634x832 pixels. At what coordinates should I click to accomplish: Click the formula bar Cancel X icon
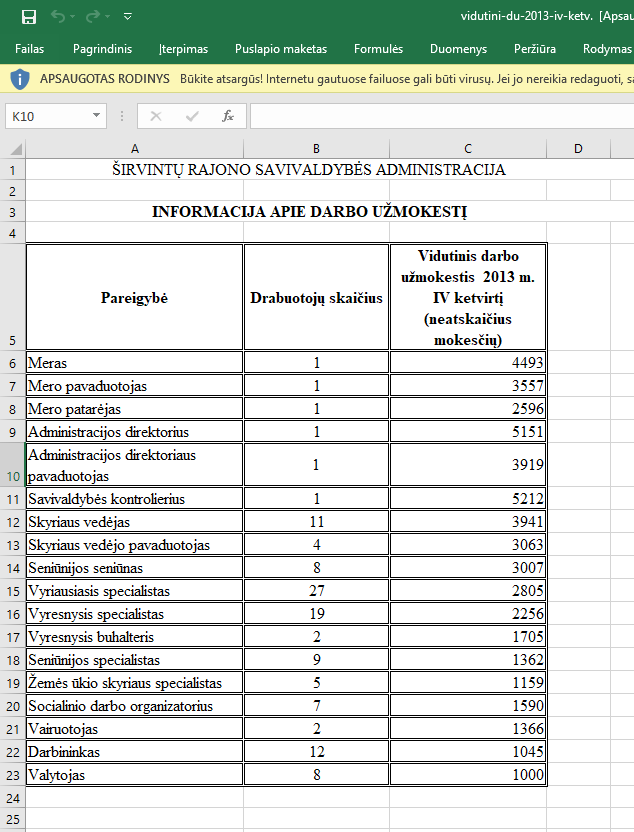[155, 116]
